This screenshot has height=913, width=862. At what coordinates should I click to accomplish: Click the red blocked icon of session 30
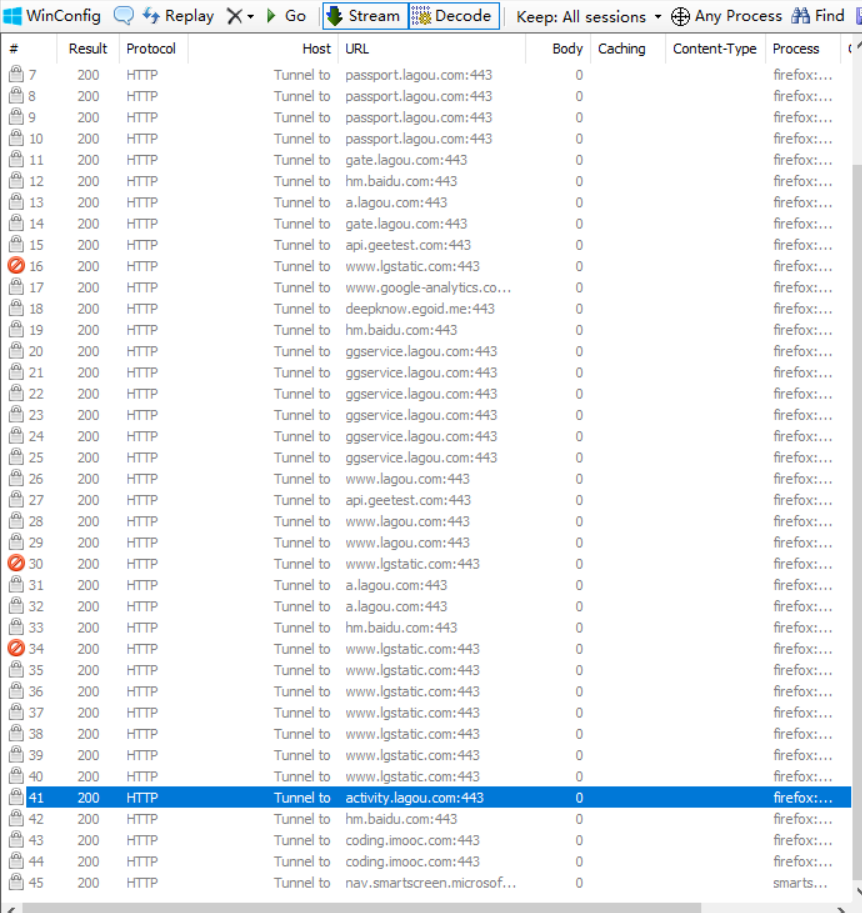[16, 563]
